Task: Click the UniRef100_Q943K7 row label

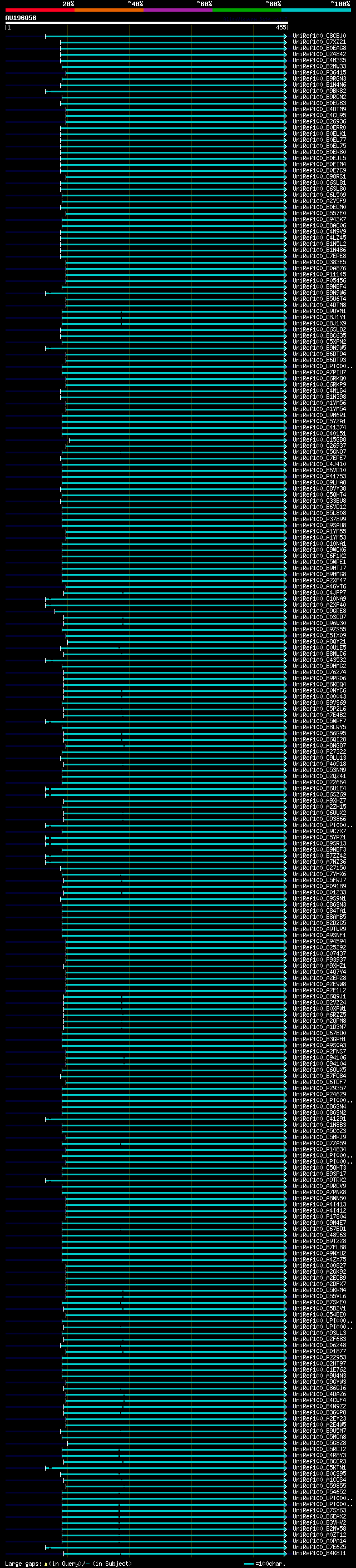Action: click(x=319, y=220)
